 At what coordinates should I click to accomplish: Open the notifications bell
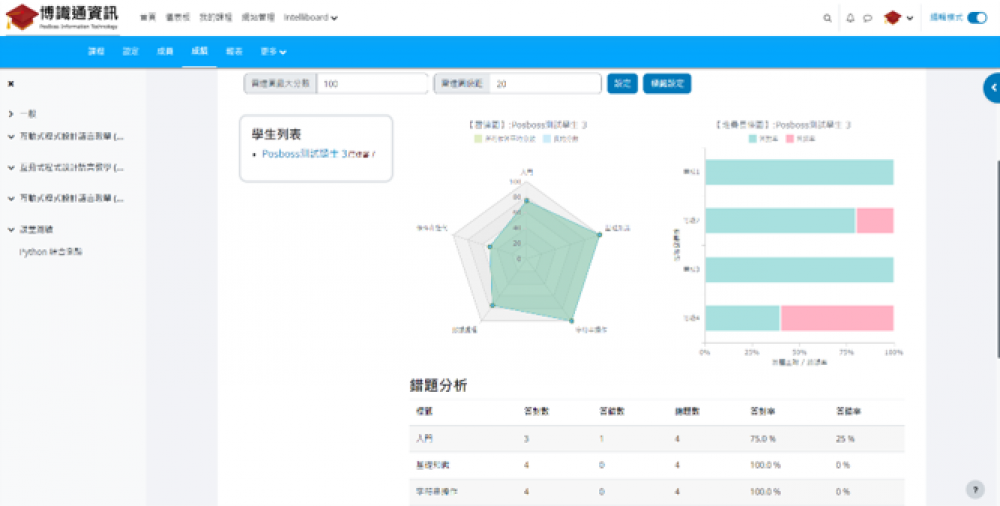coord(850,18)
